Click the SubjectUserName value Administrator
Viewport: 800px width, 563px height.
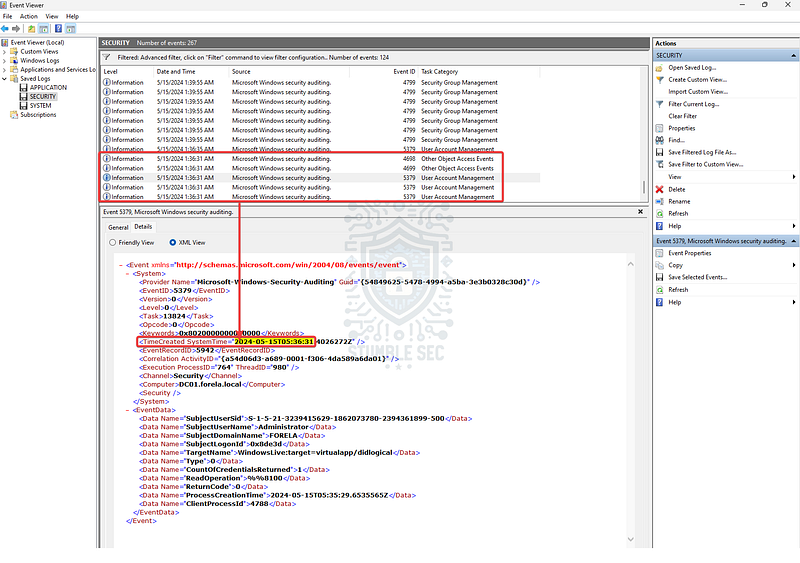click(284, 427)
